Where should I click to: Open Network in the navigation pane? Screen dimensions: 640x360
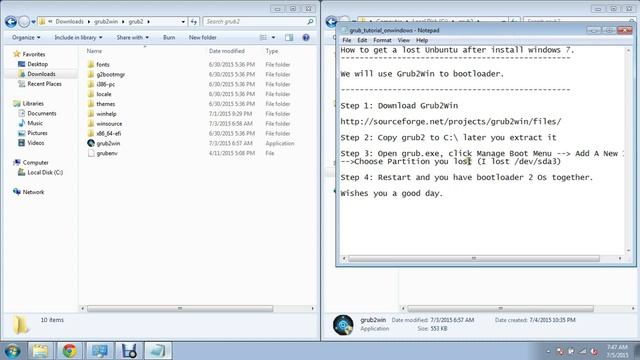point(33,192)
